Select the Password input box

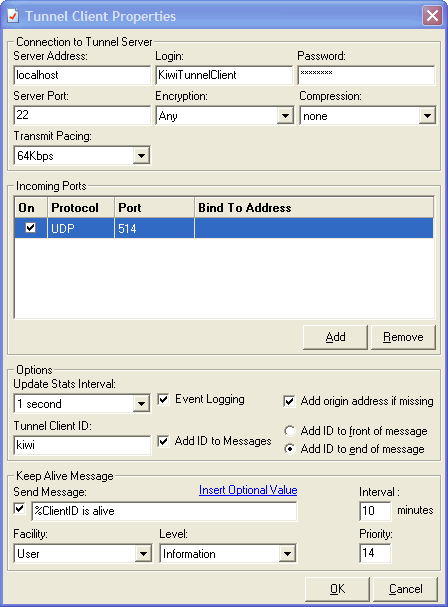point(366,75)
